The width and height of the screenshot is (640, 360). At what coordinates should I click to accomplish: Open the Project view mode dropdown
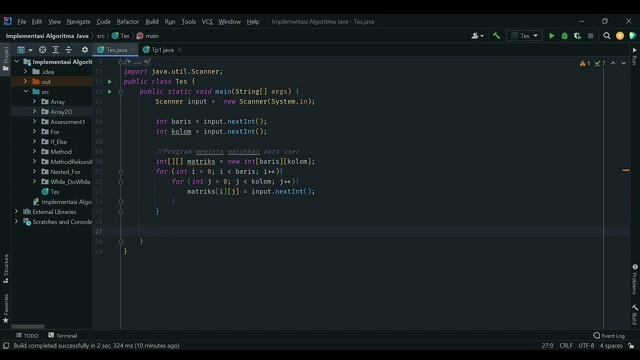click(x=24, y=50)
